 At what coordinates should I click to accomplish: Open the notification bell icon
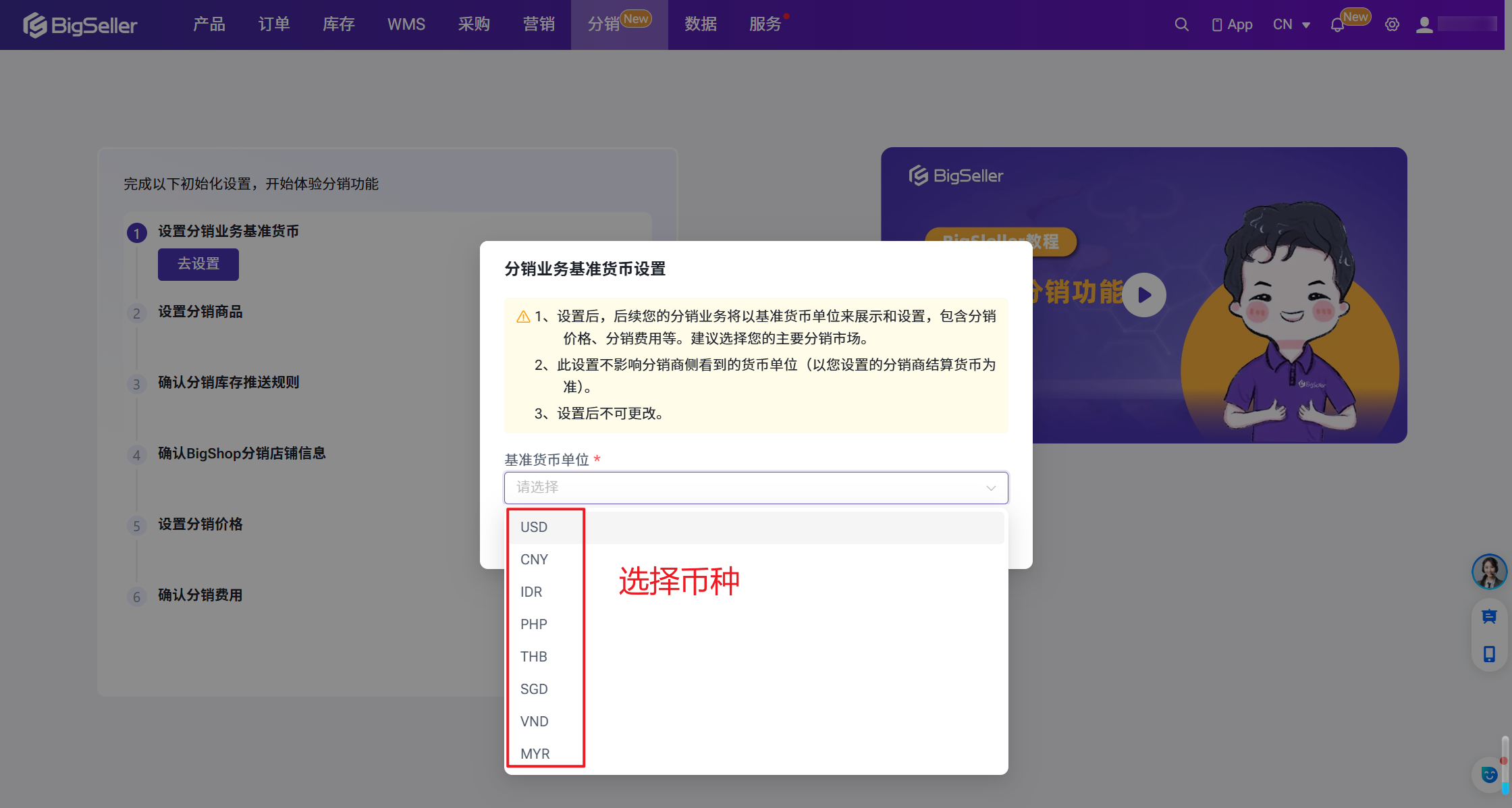[1337, 25]
